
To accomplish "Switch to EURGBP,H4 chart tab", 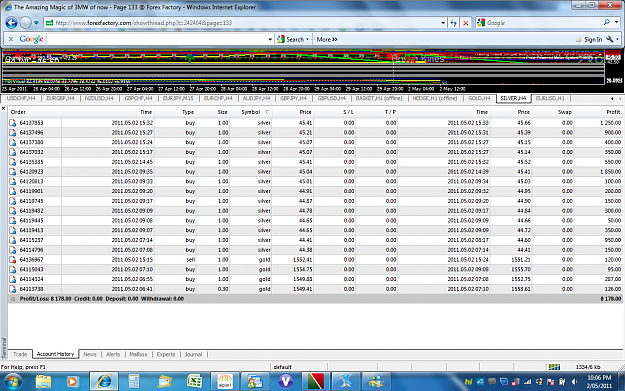I will click(x=60, y=98).
